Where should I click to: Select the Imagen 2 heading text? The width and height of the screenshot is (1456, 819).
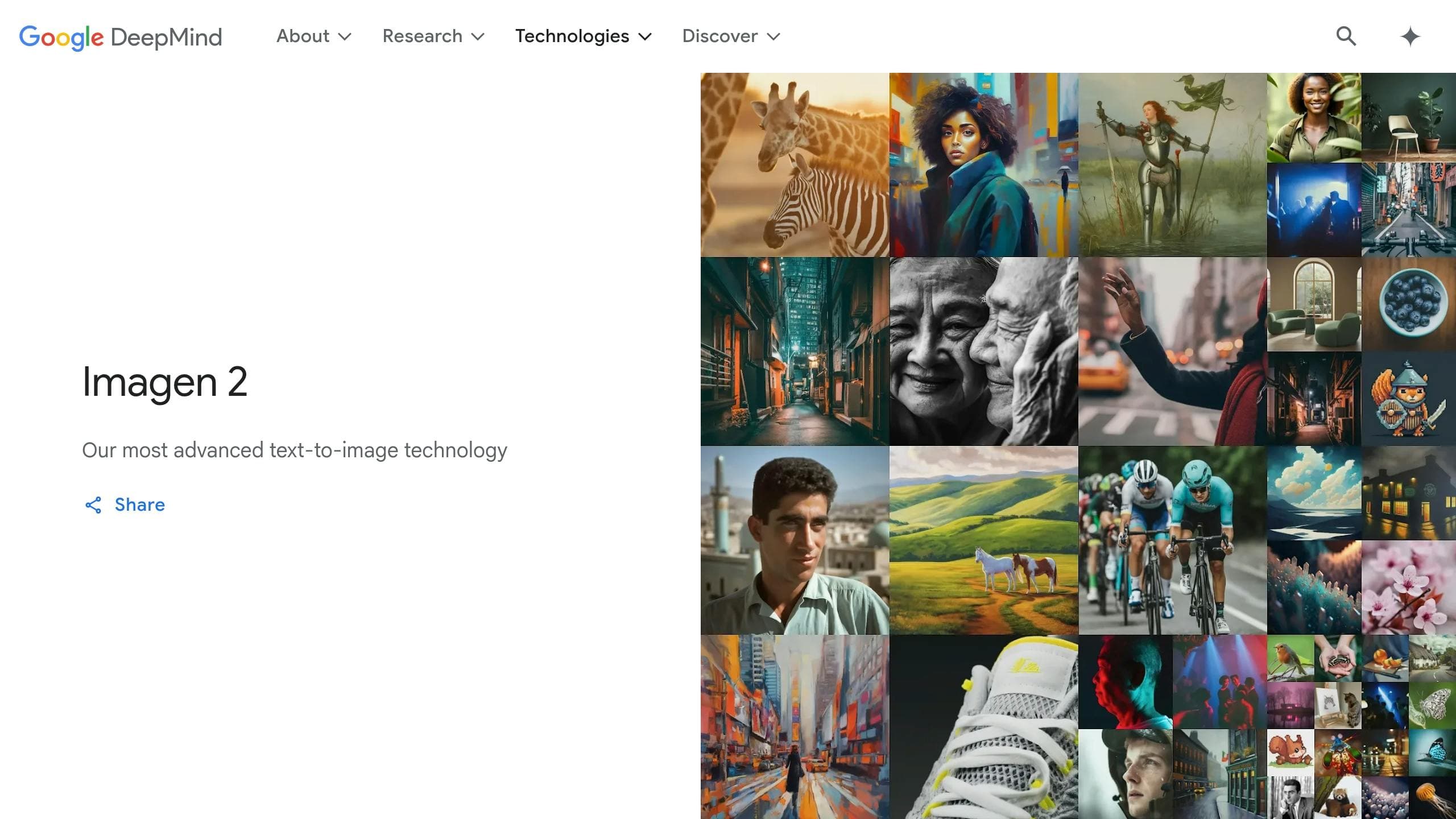(165, 382)
